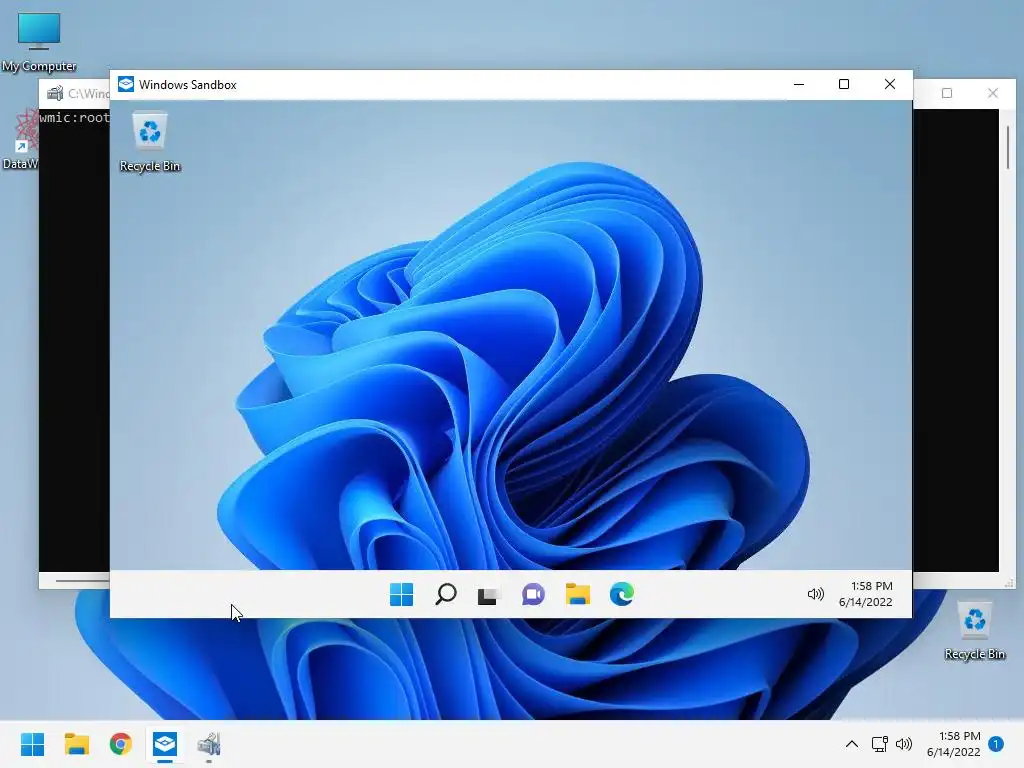Open clock 1:58 PM in Sandbox taskbar
Image resolution: width=1024 pixels, height=768 pixels.
pyautogui.click(x=866, y=594)
